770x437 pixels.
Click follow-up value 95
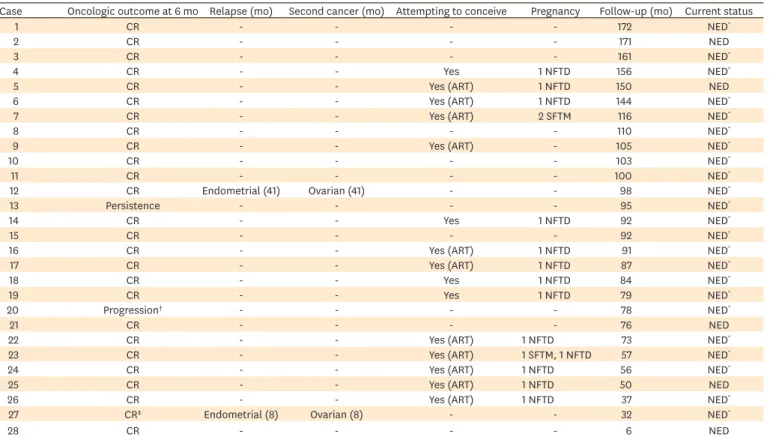click(626, 206)
